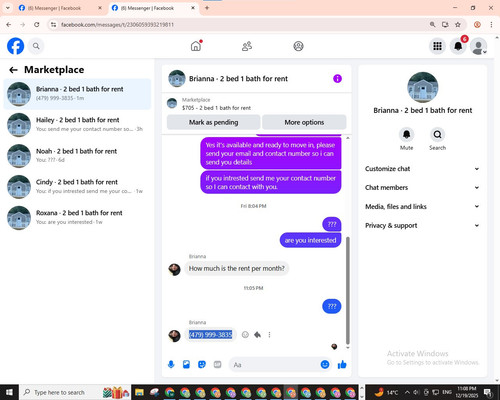Screen dimensions: 500x400
Task: Open Roxana conversation in Marketplace list
Action: 77,218
